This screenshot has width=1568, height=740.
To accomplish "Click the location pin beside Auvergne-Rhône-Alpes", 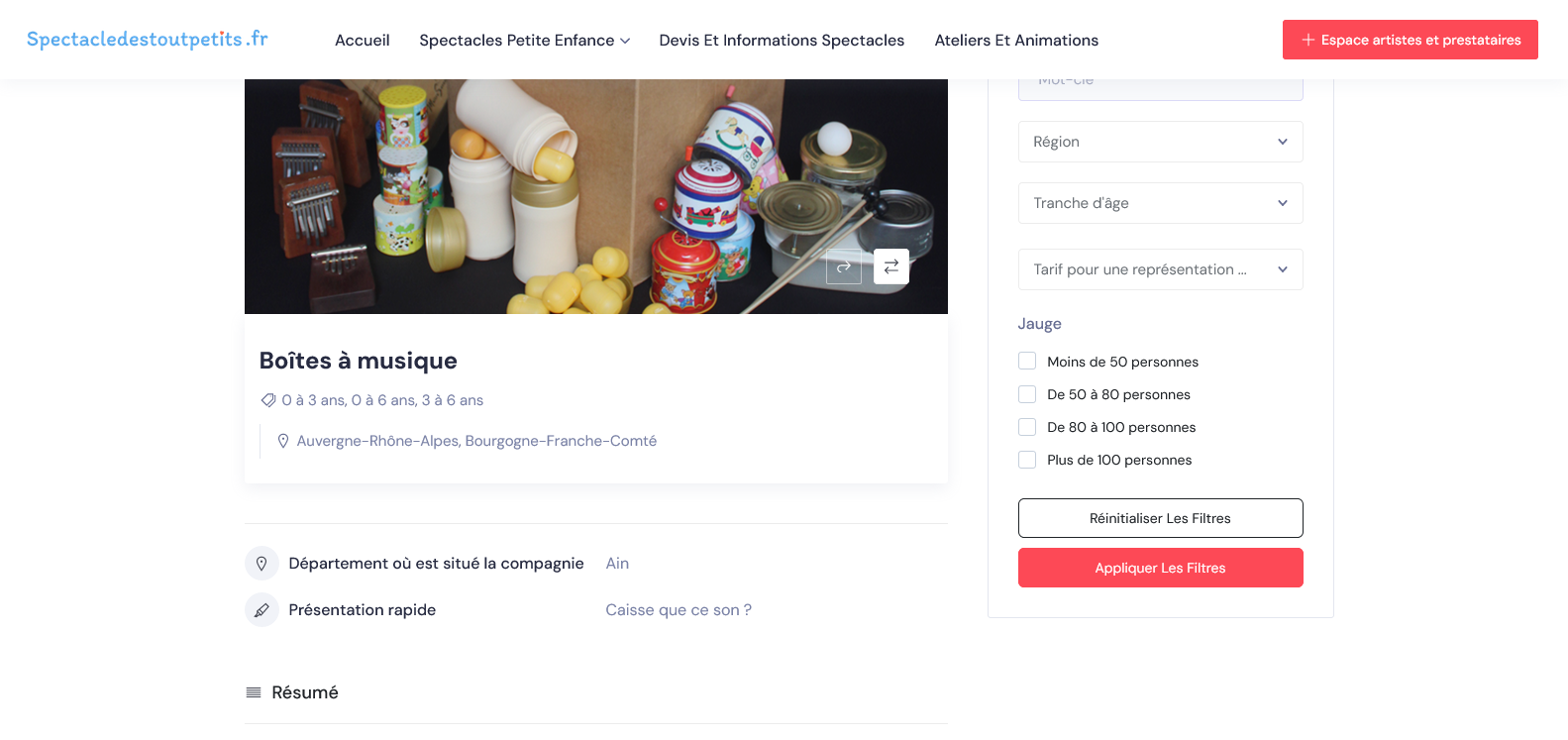I will (x=283, y=441).
